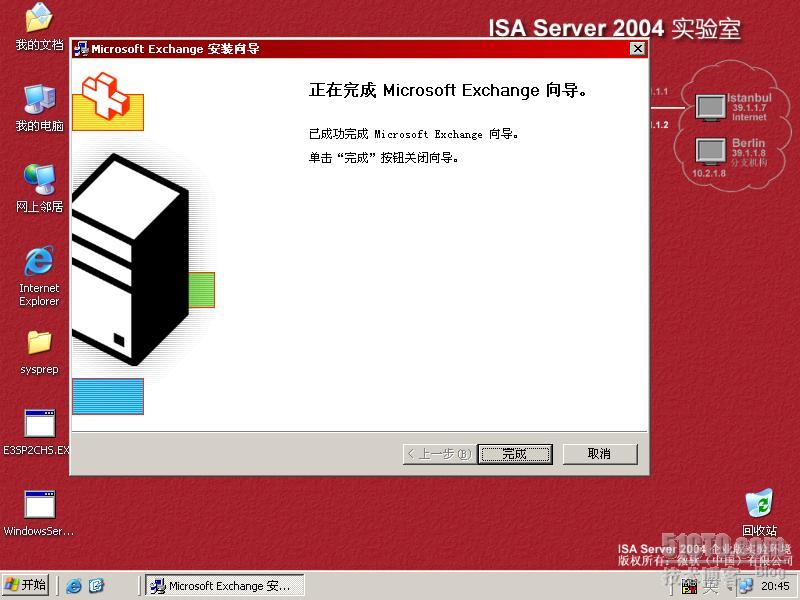Click the disabled 上一步 (Back) button

click(x=440, y=454)
